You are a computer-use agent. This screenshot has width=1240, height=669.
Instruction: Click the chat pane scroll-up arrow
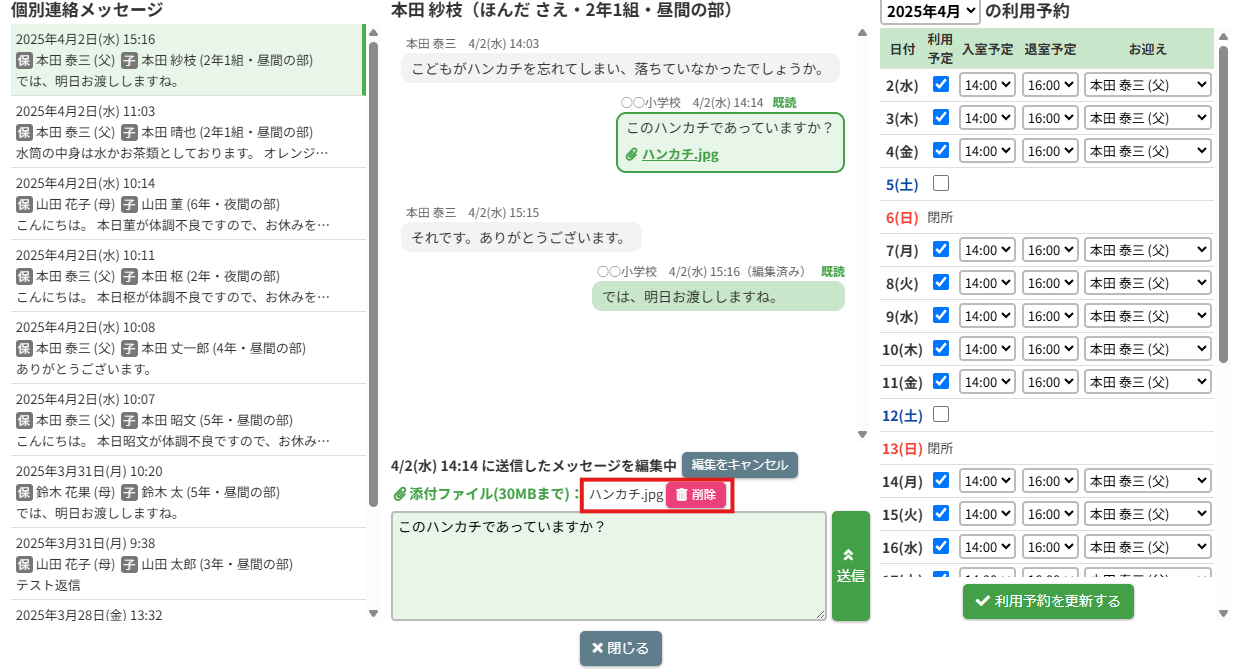pos(862,33)
